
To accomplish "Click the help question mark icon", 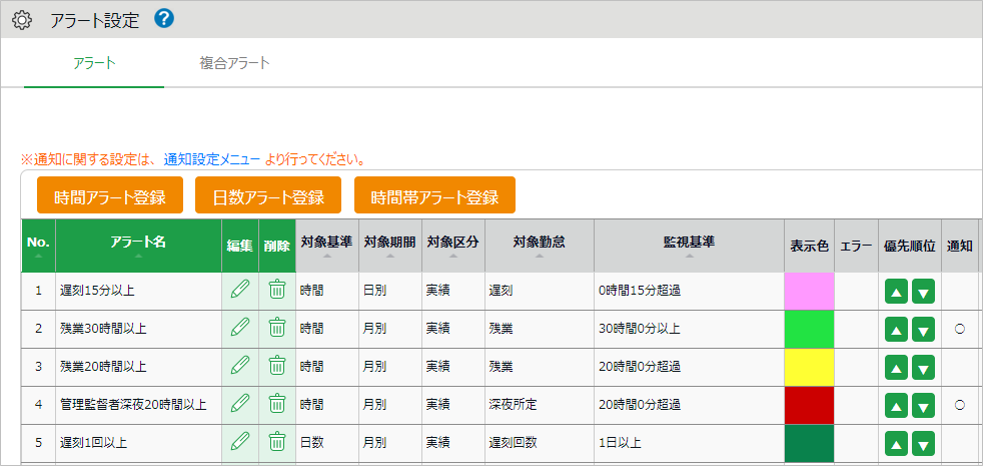I will point(164,18).
